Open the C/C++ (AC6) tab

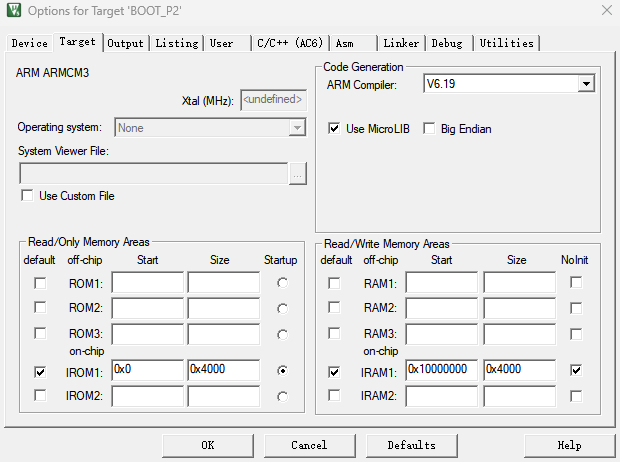289,43
